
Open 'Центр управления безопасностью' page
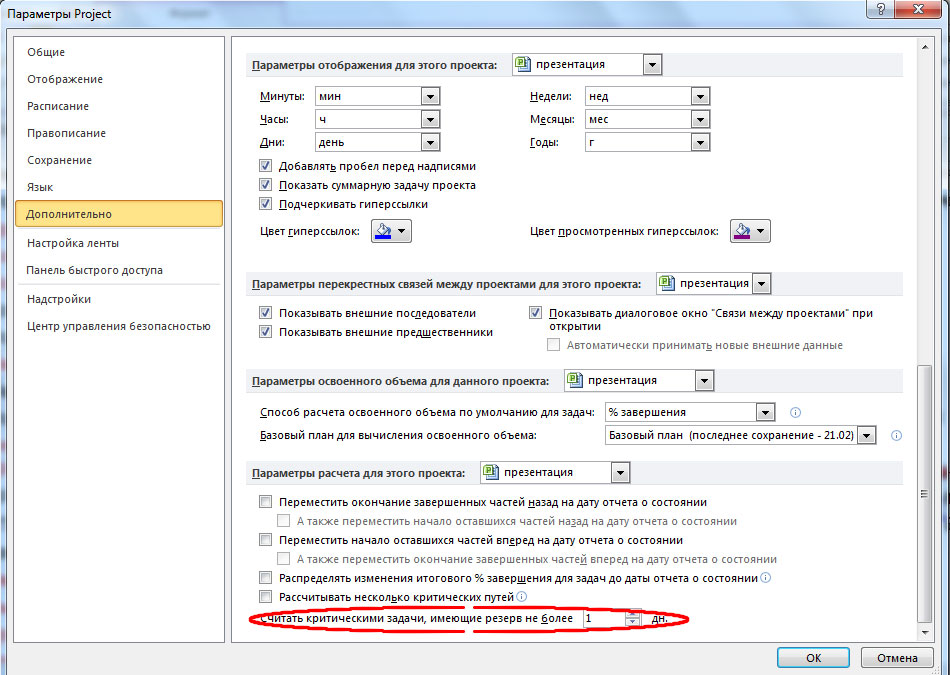coord(119,326)
